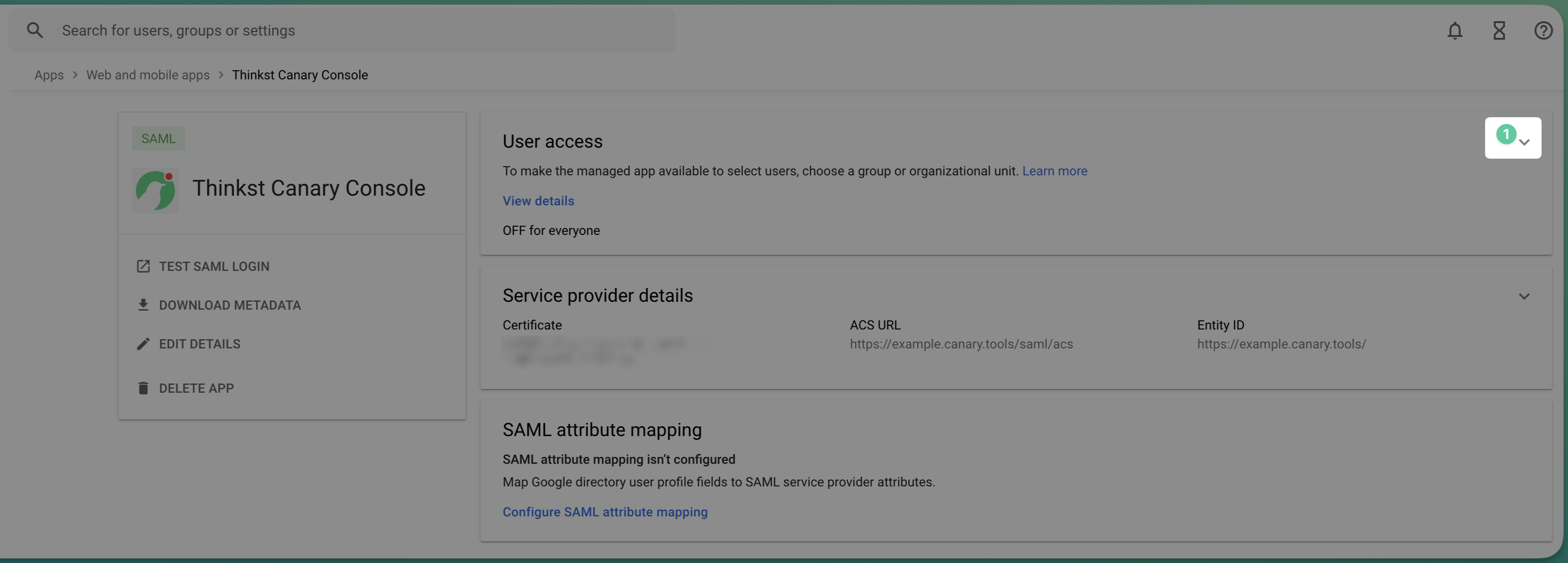Click the Edit Details pencil icon
Viewport: 1568px width, 563px height.
coord(143,343)
